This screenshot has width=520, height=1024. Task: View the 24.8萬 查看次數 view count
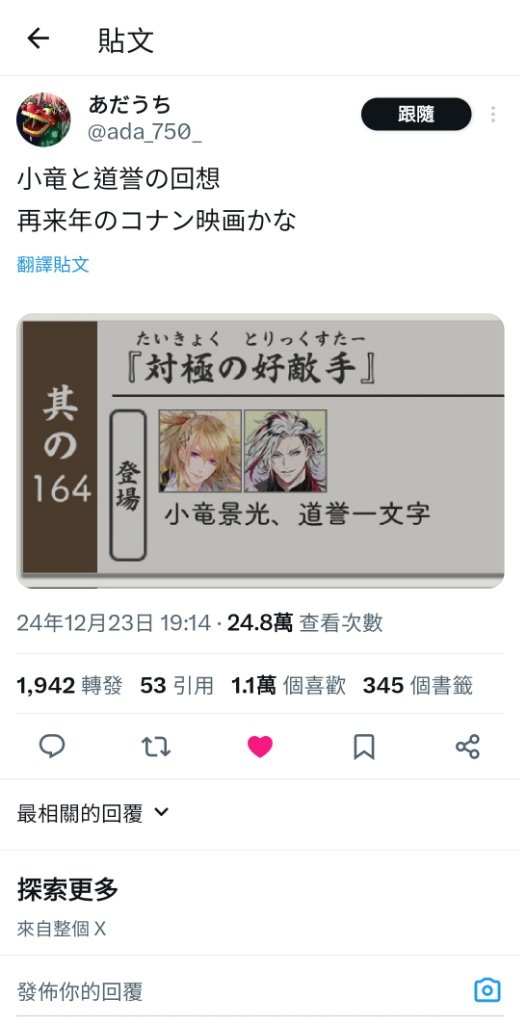(305, 623)
